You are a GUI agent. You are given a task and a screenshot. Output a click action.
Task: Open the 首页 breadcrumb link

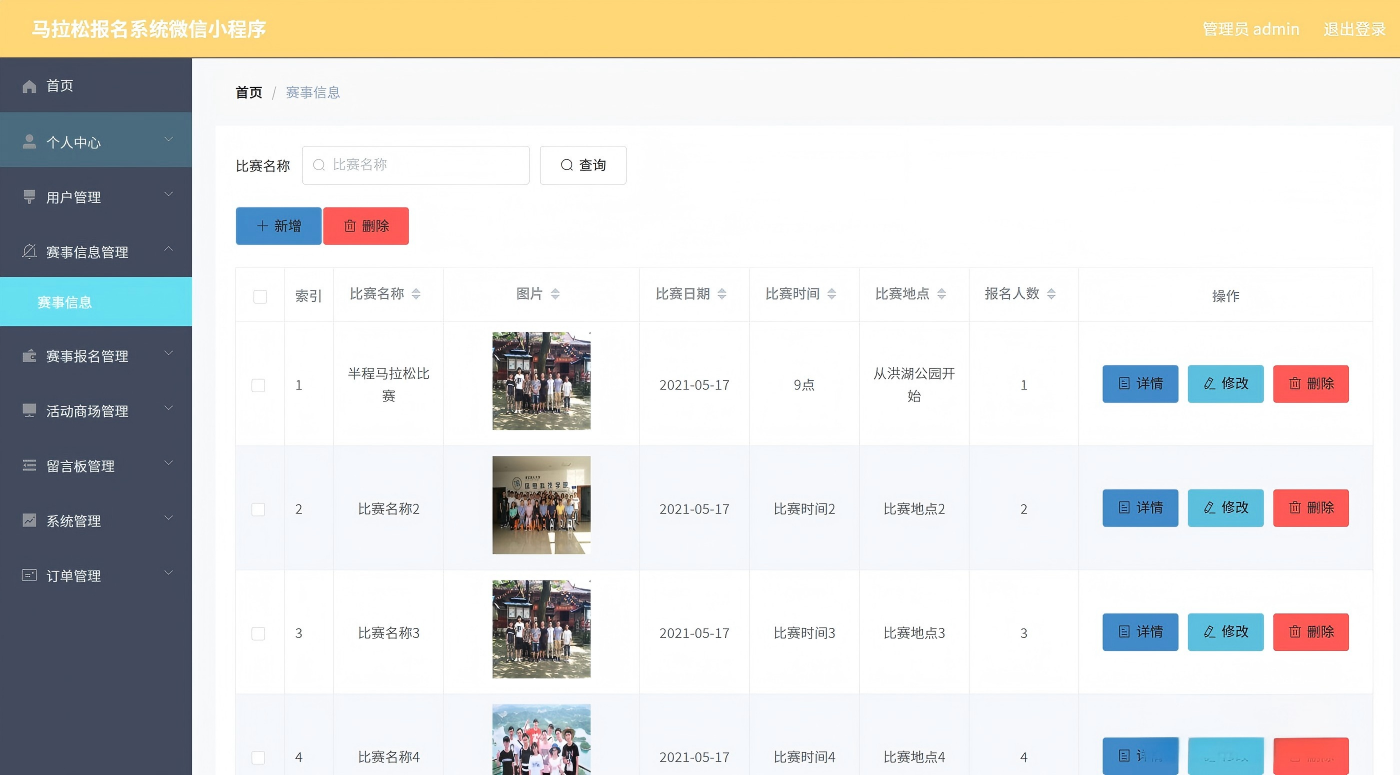[249, 92]
